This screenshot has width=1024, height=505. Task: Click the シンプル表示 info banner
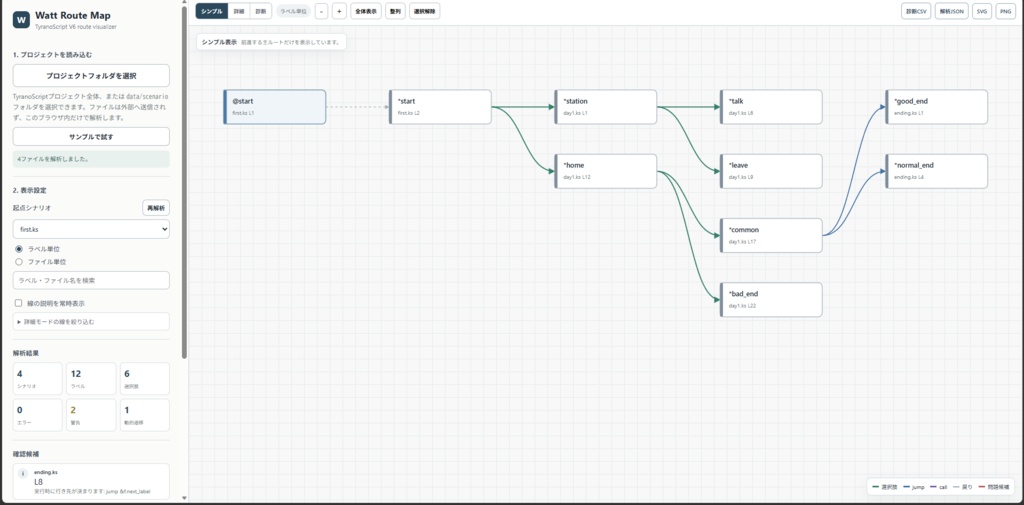(x=271, y=42)
